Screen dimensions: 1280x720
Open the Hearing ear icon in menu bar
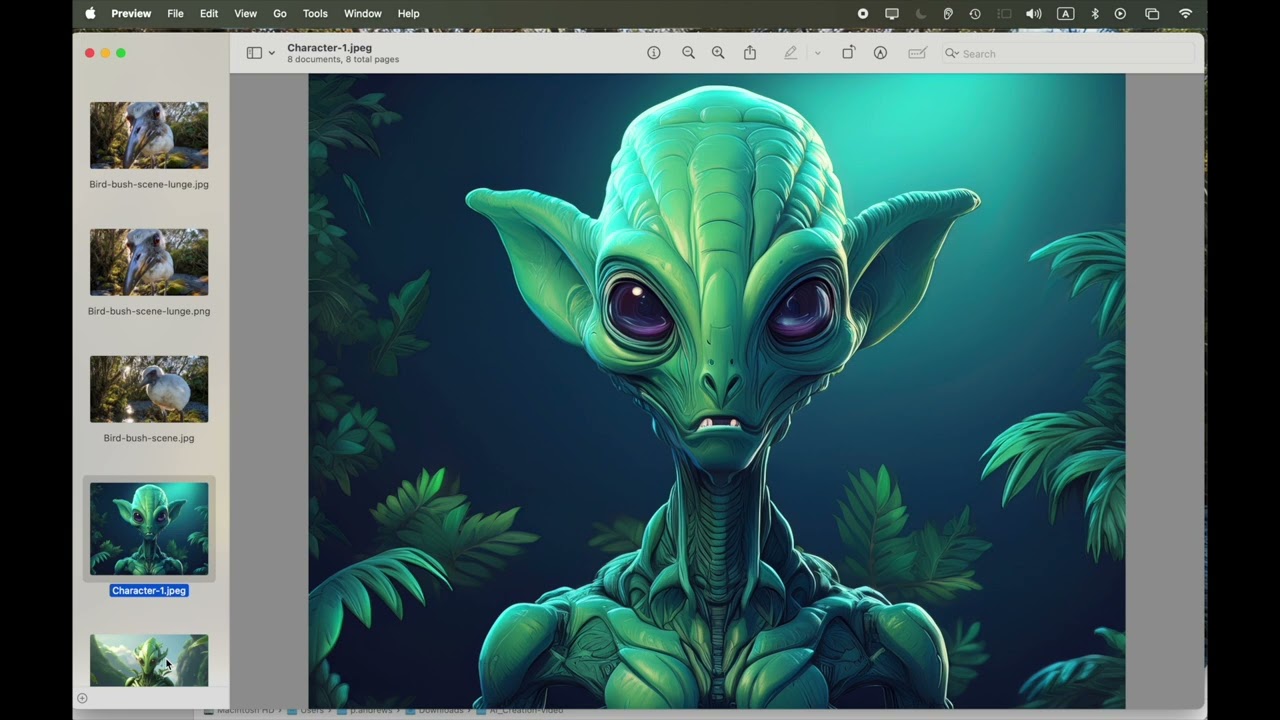tap(948, 14)
